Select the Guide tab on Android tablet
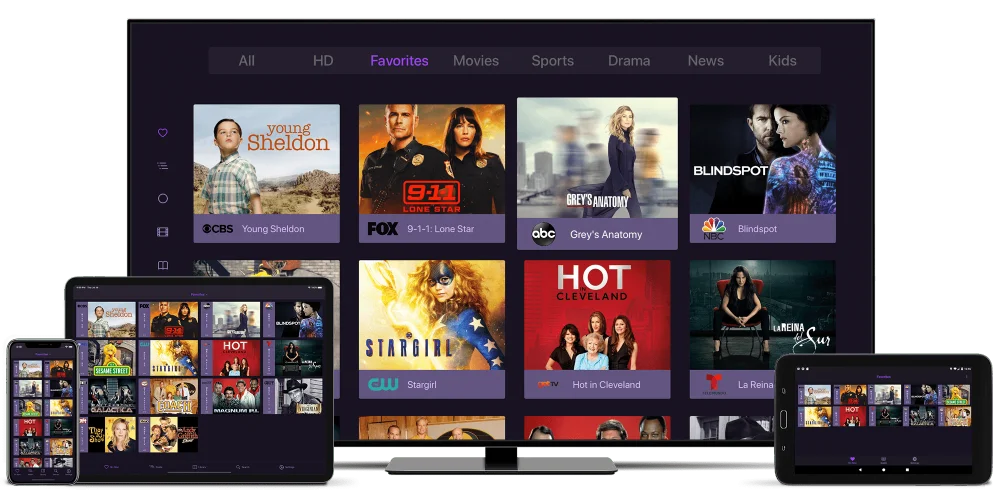 pyautogui.click(x=883, y=460)
